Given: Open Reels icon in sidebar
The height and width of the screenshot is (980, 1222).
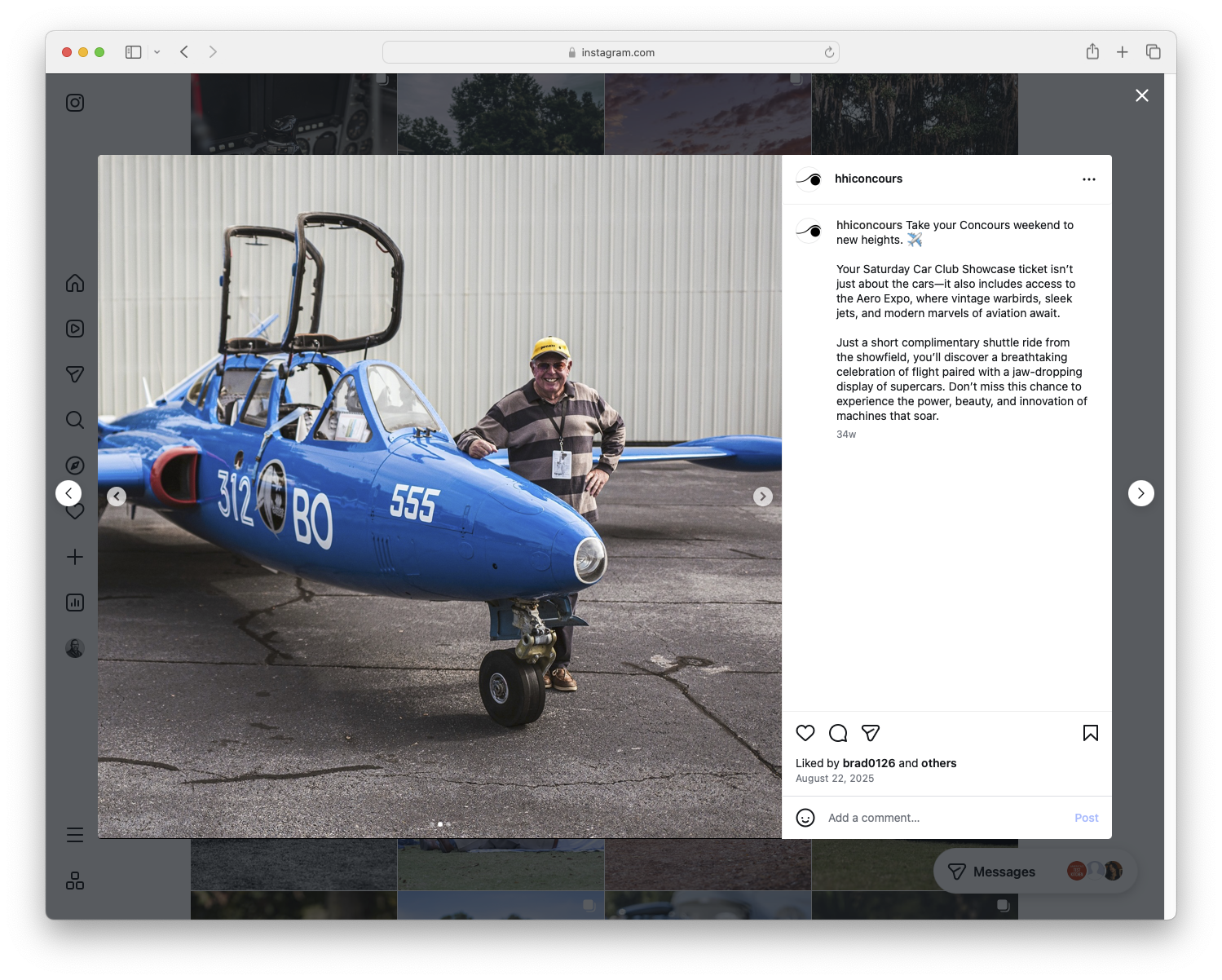Looking at the screenshot, I should point(75,329).
